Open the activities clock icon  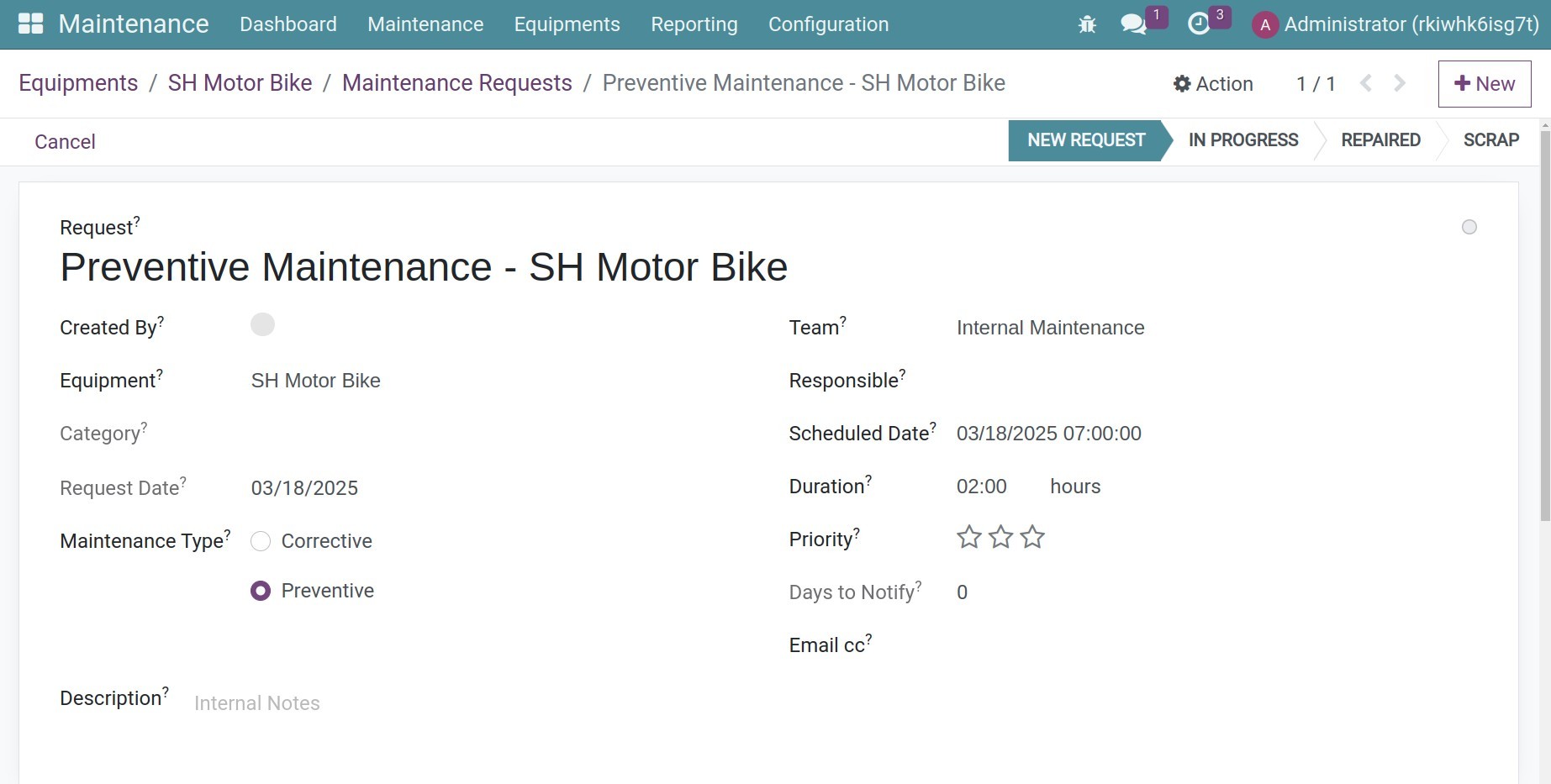tap(1199, 24)
